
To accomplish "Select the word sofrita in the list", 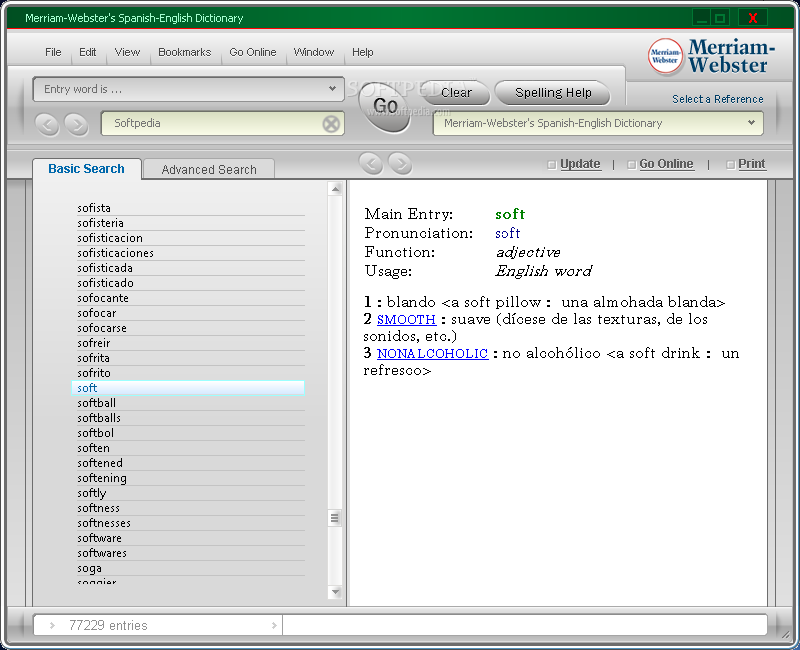I will tap(191, 358).
